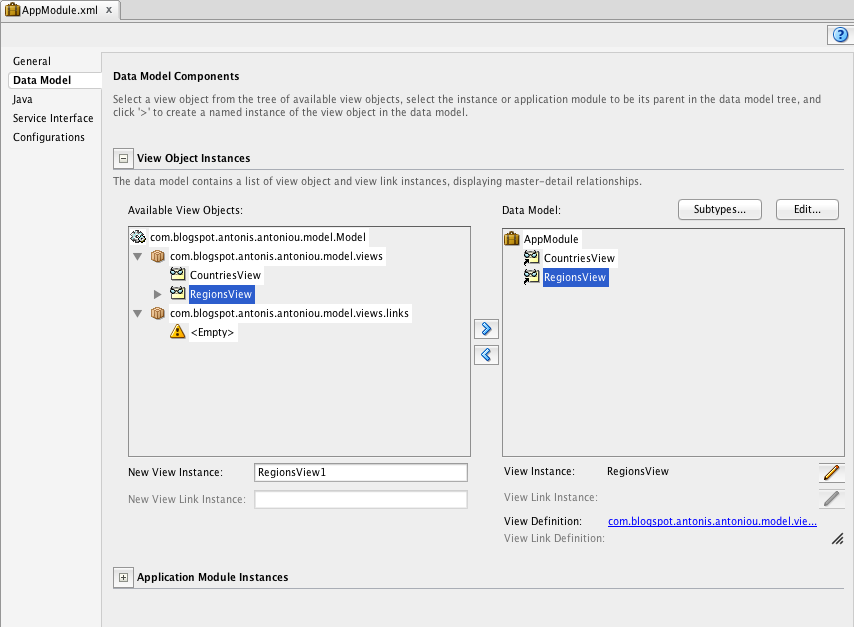854x627 pixels.
Task: Click the RegionsView icon inside the Data Model panel
Action: pos(531,277)
